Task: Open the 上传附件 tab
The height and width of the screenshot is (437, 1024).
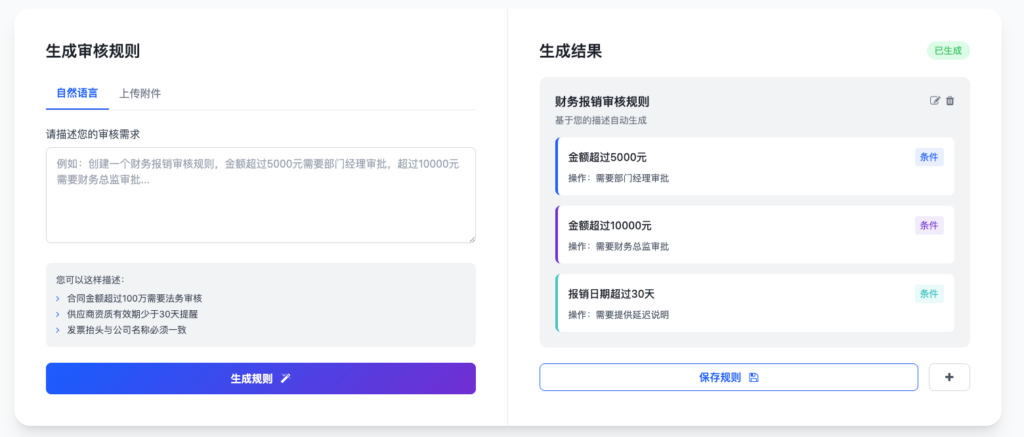Action: pos(140,93)
